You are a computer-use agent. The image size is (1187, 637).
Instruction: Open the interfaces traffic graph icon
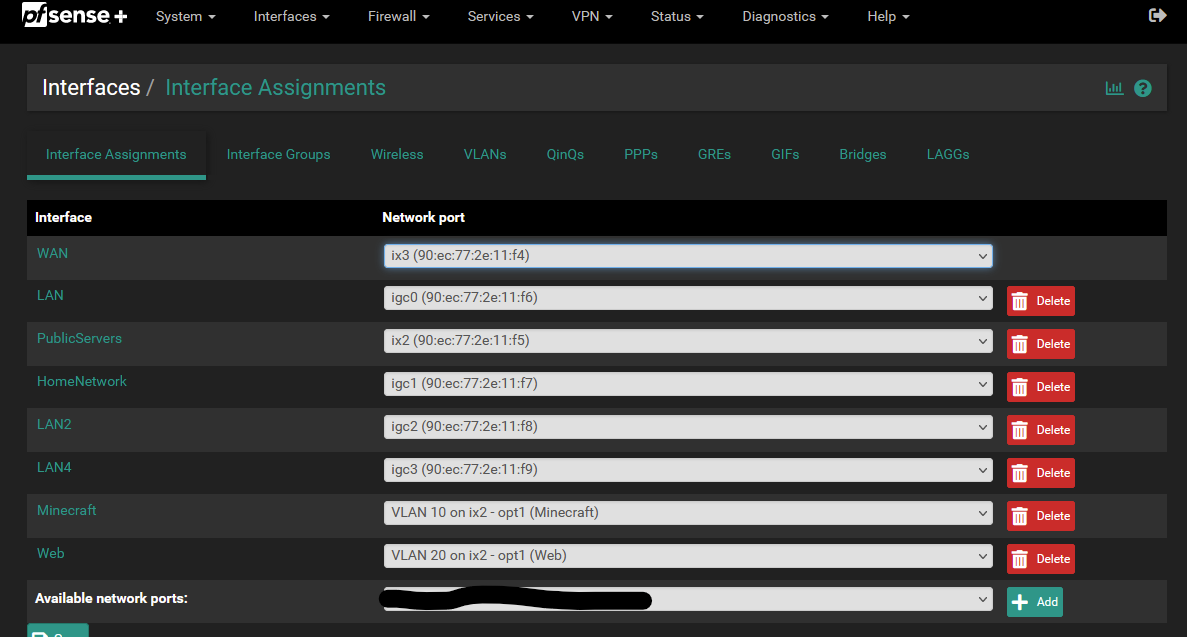(1114, 88)
